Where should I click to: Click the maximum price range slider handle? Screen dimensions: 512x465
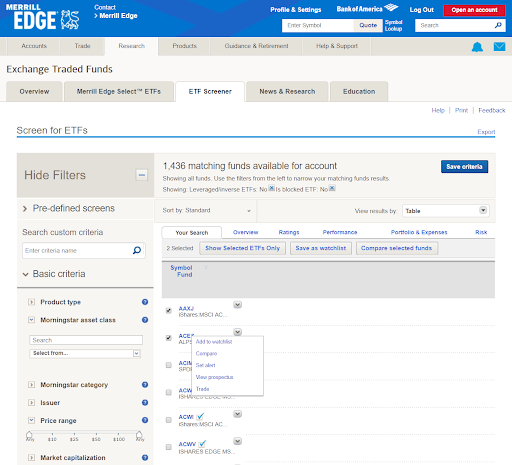(139, 435)
